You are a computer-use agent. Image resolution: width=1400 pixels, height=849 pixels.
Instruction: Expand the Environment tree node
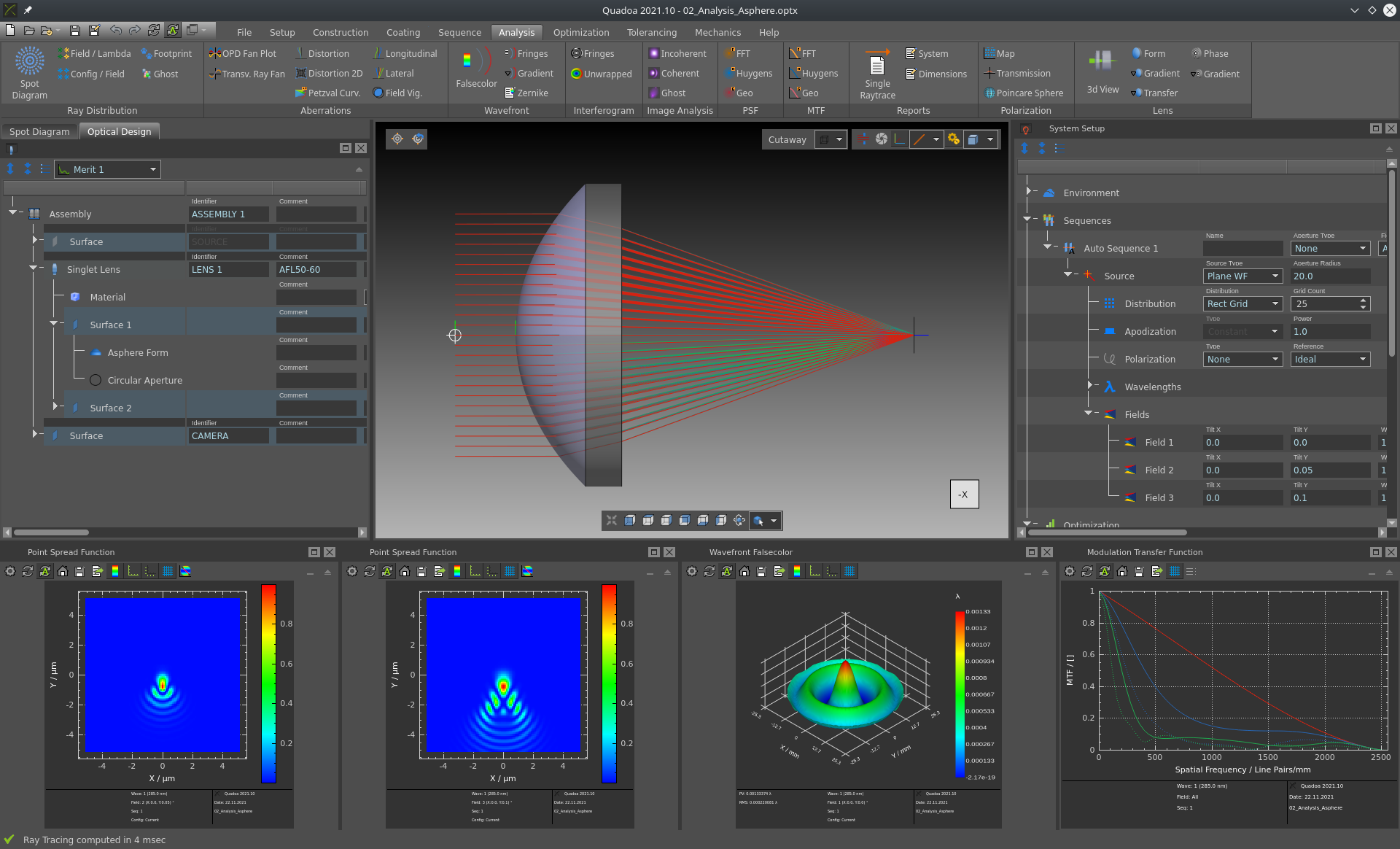click(1029, 192)
